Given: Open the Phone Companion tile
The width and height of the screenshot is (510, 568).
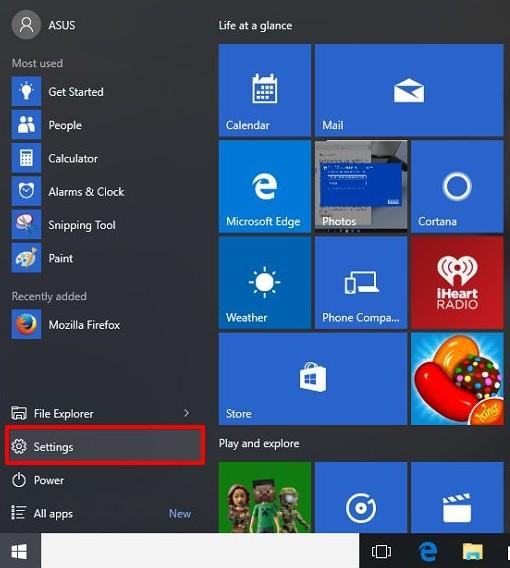Looking at the screenshot, I should 361,283.
